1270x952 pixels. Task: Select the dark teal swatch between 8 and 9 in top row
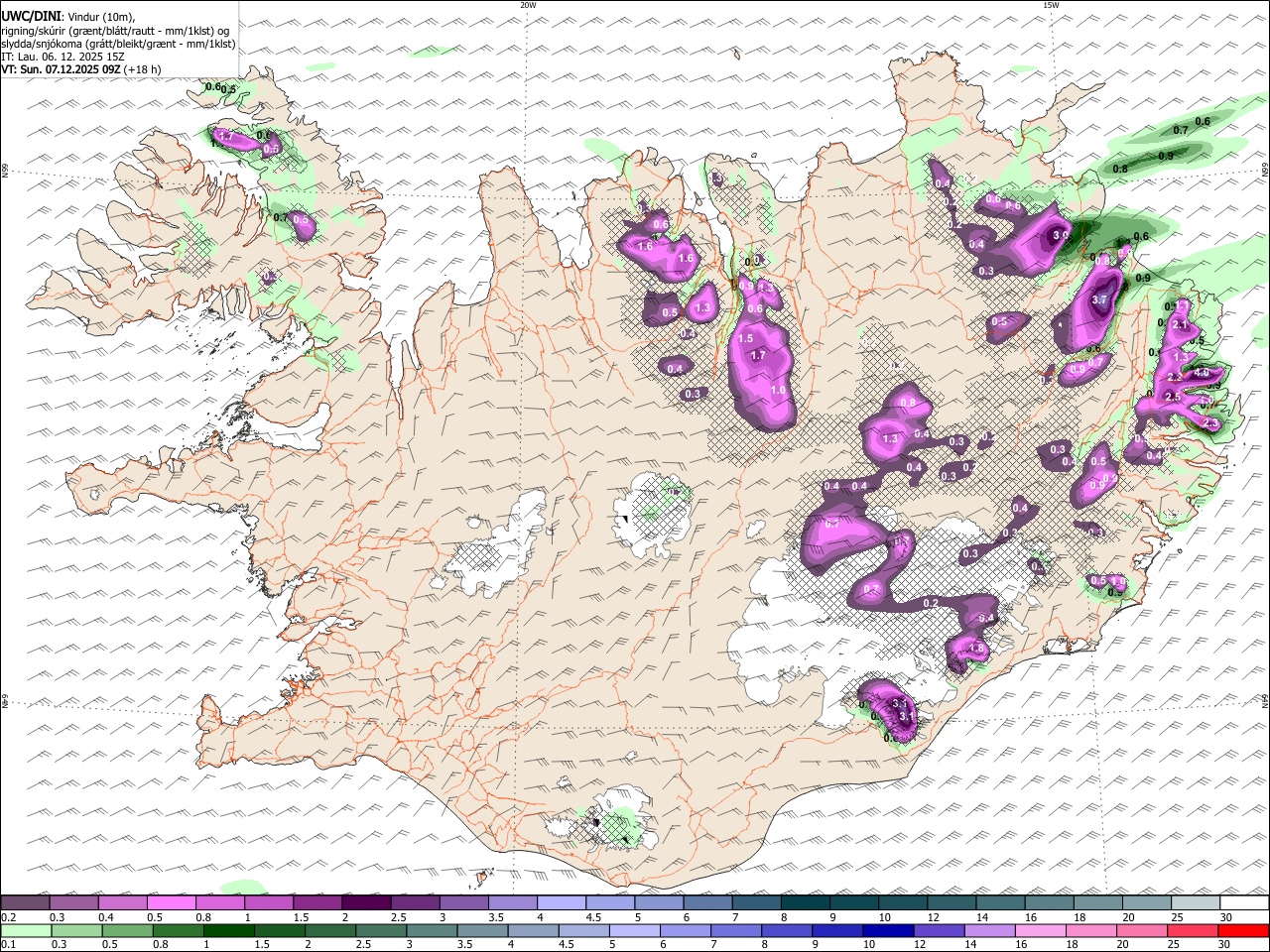(805, 902)
